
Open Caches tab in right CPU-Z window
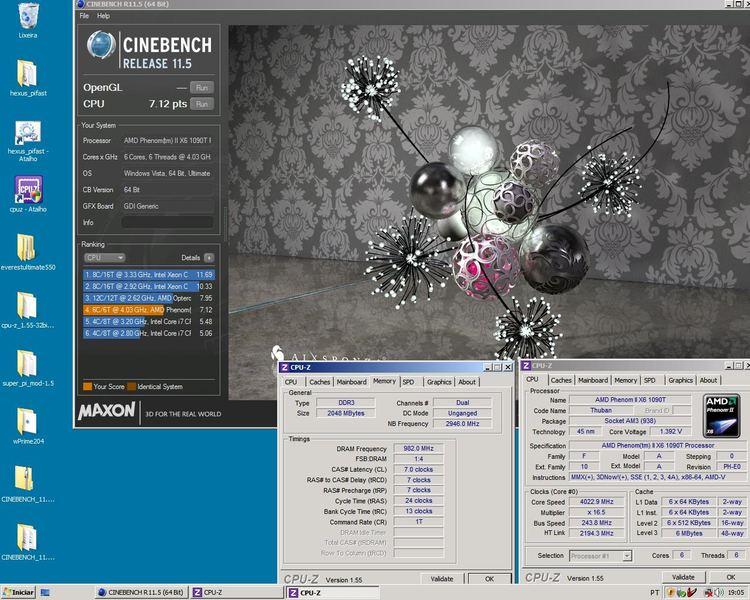(x=561, y=380)
